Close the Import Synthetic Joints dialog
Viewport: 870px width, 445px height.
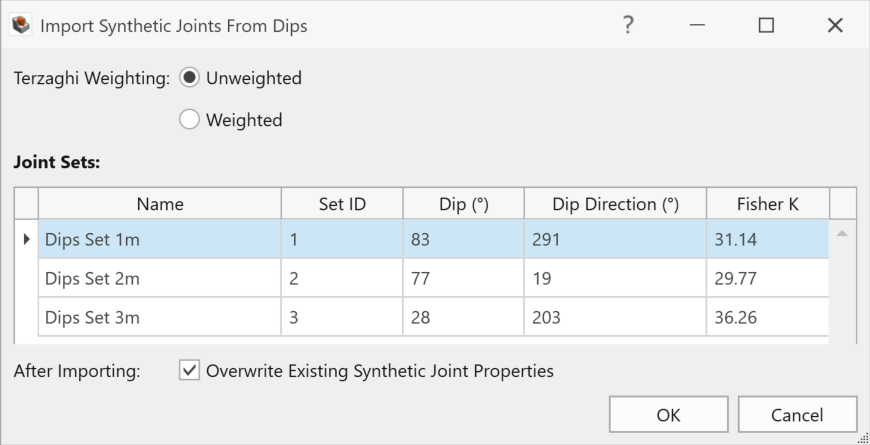[835, 26]
